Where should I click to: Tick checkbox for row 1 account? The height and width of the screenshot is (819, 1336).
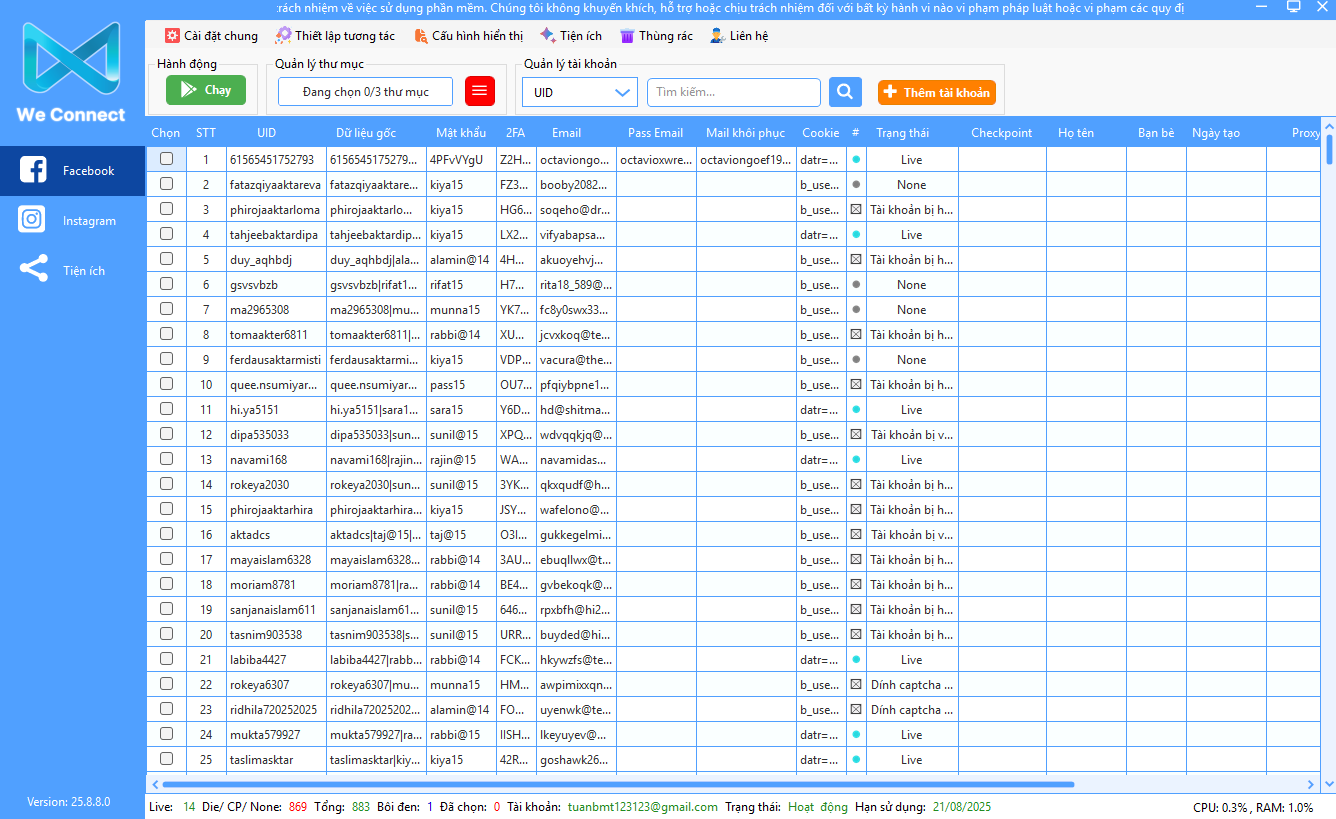click(166, 159)
